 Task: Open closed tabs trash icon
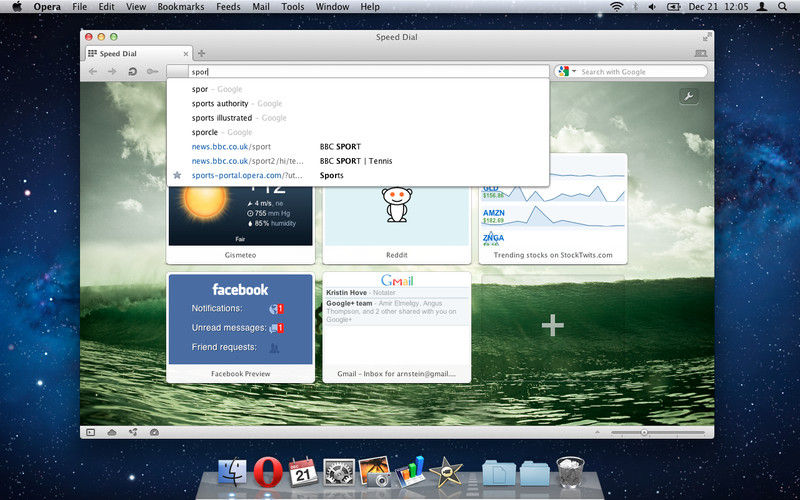pos(703,53)
